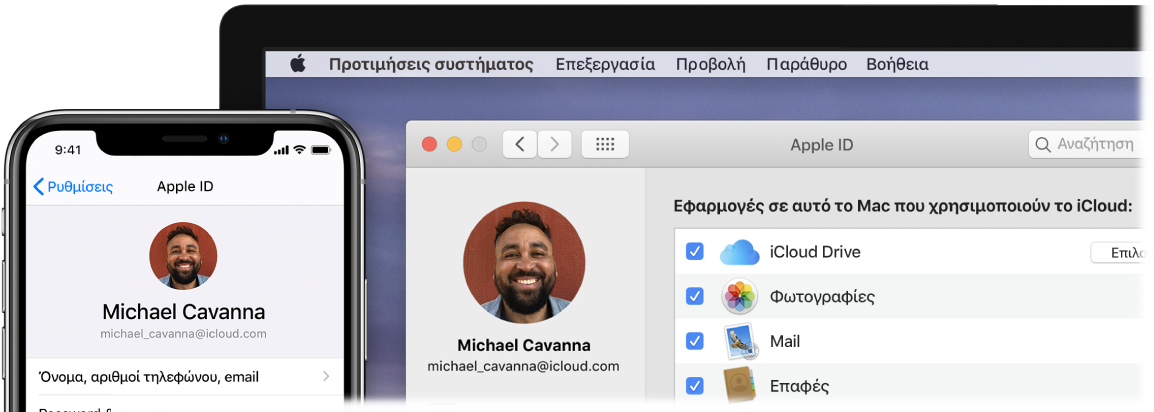The height and width of the screenshot is (412, 1154).
Task: Uncheck the Mail checkbox
Action: pos(694,341)
